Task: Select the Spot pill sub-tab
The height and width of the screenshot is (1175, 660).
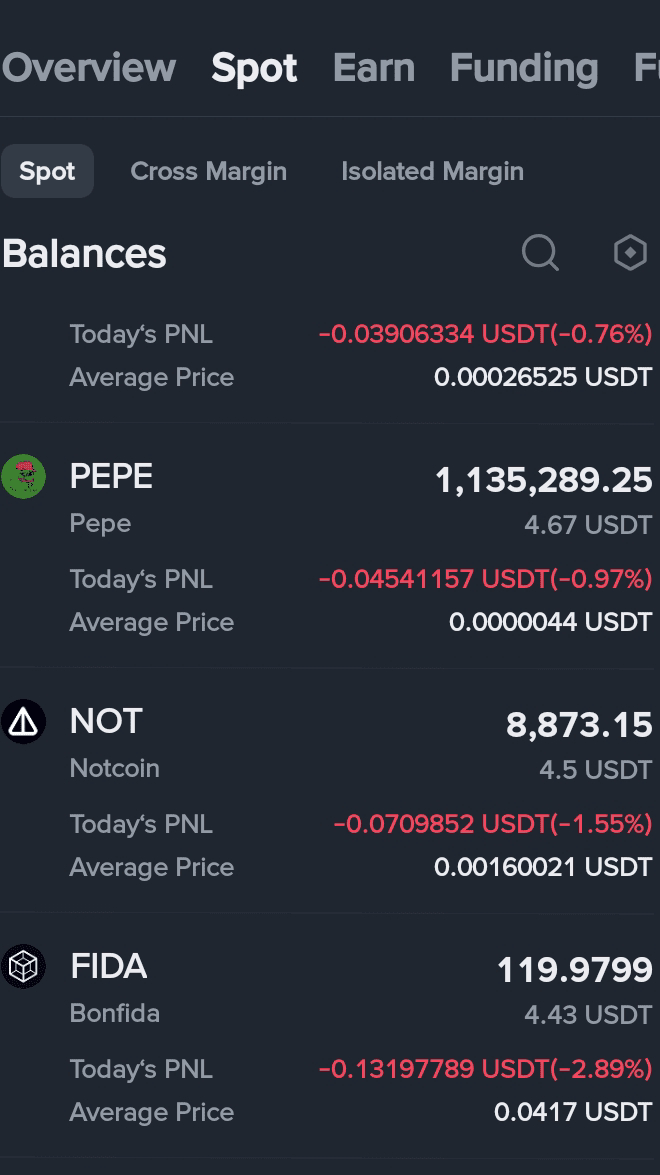Action: tap(47, 171)
